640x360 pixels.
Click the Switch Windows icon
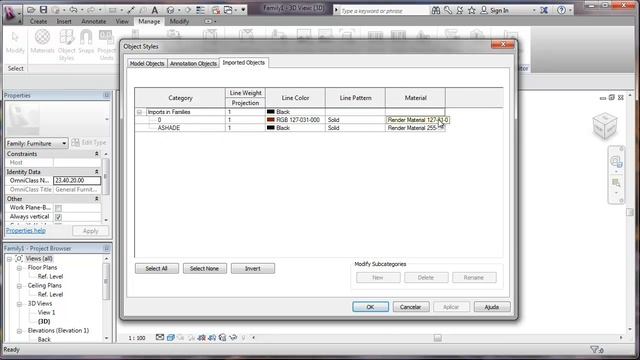[228, 10]
